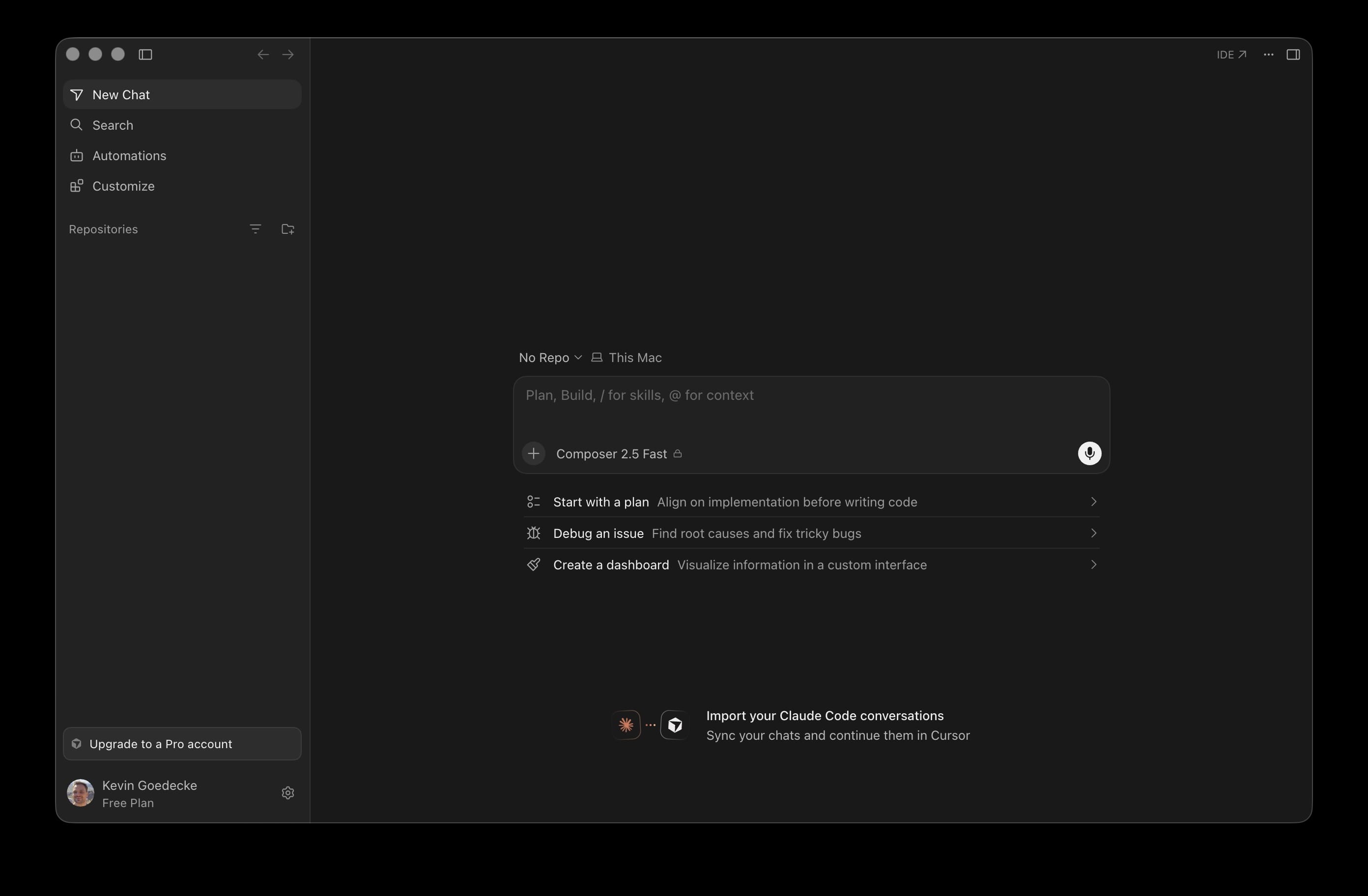
Task: Click Kevin Goedecke profile avatar
Action: [x=81, y=793]
